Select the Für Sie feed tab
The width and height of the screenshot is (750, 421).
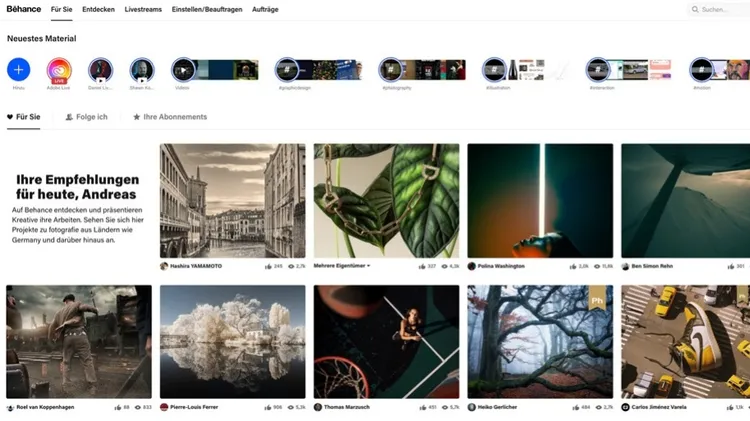pyautogui.click(x=23, y=117)
